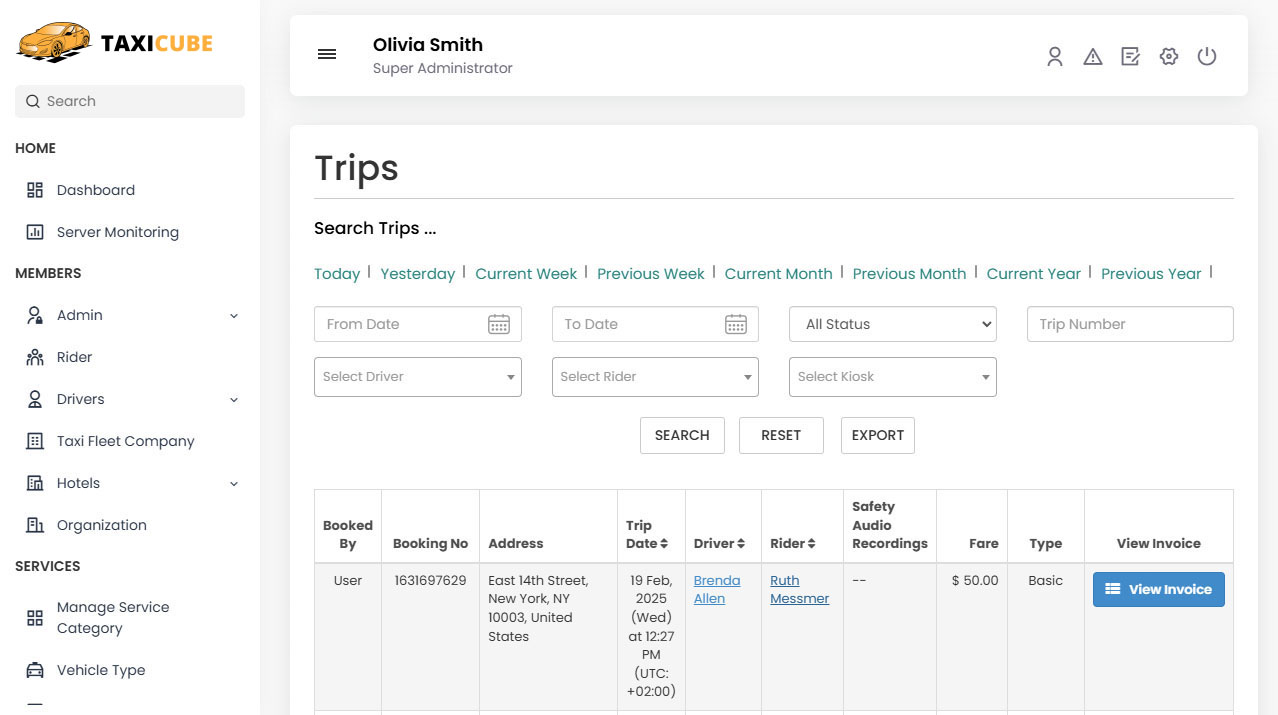Open the edit notes icon in header
Image resolution: width=1278 pixels, height=715 pixels.
(x=1130, y=57)
